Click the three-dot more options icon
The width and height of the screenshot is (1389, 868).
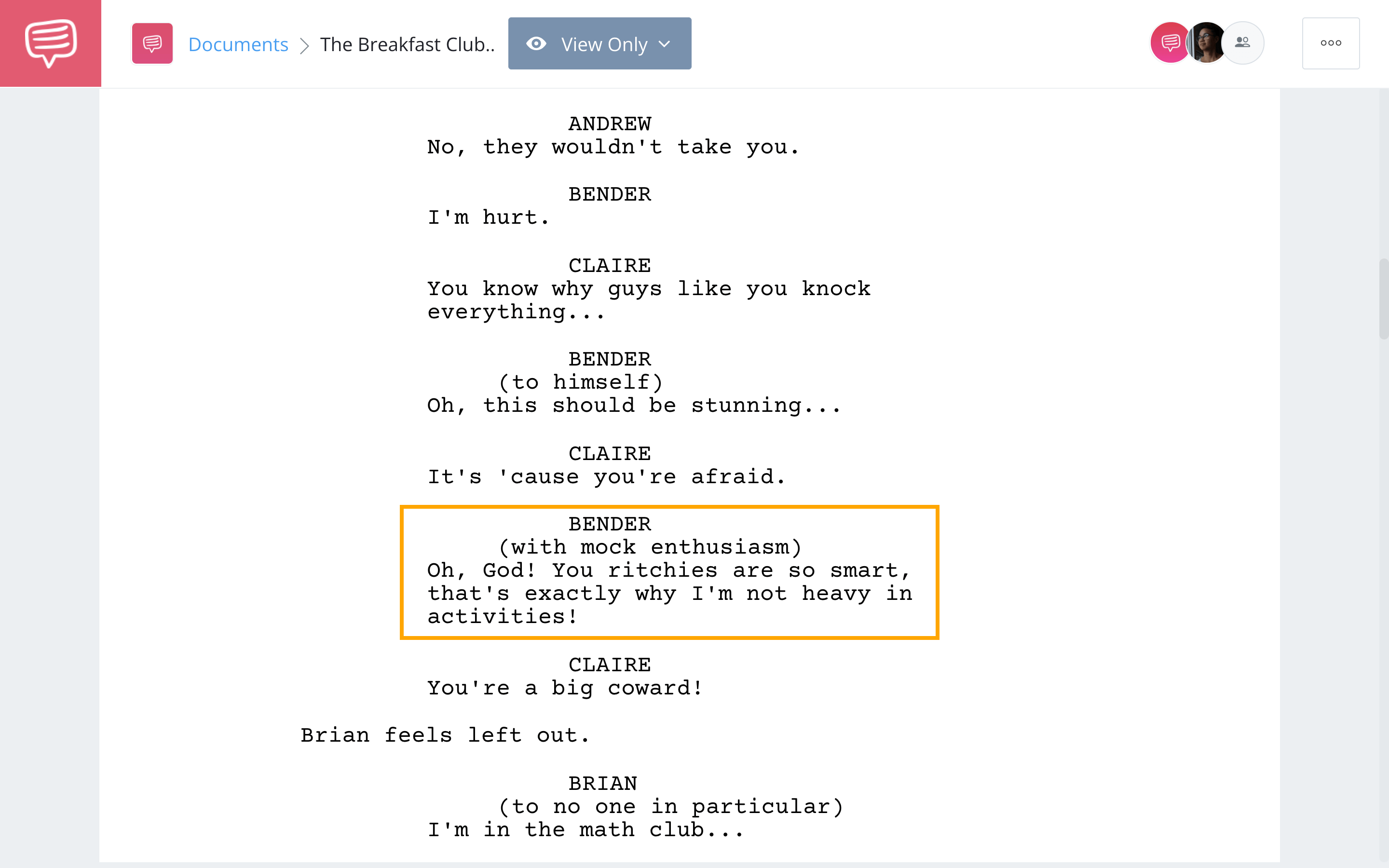[1330, 43]
